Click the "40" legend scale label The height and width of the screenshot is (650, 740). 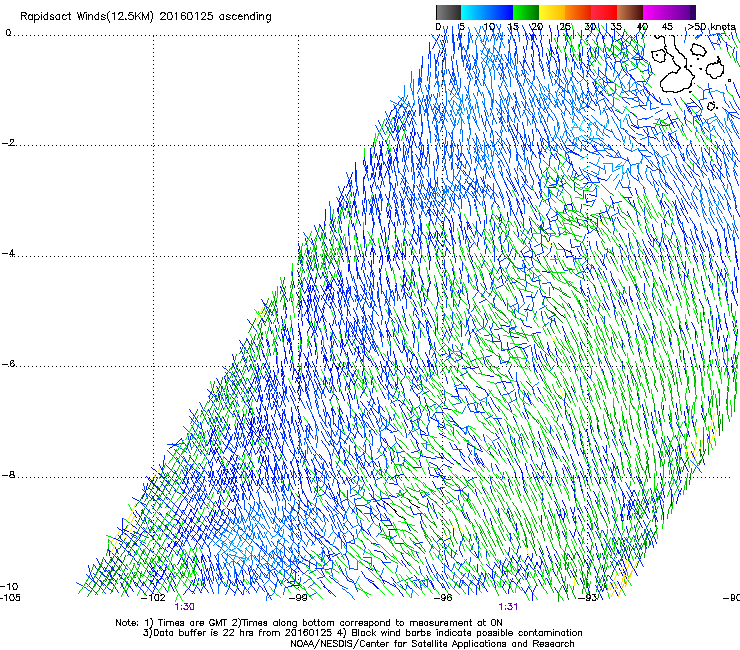click(642, 27)
